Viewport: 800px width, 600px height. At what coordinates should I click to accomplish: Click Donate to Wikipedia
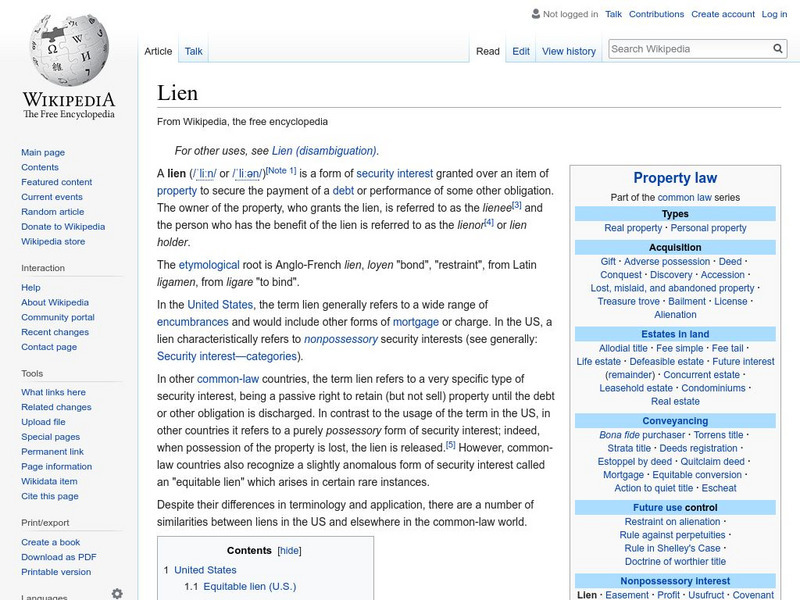click(x=63, y=226)
